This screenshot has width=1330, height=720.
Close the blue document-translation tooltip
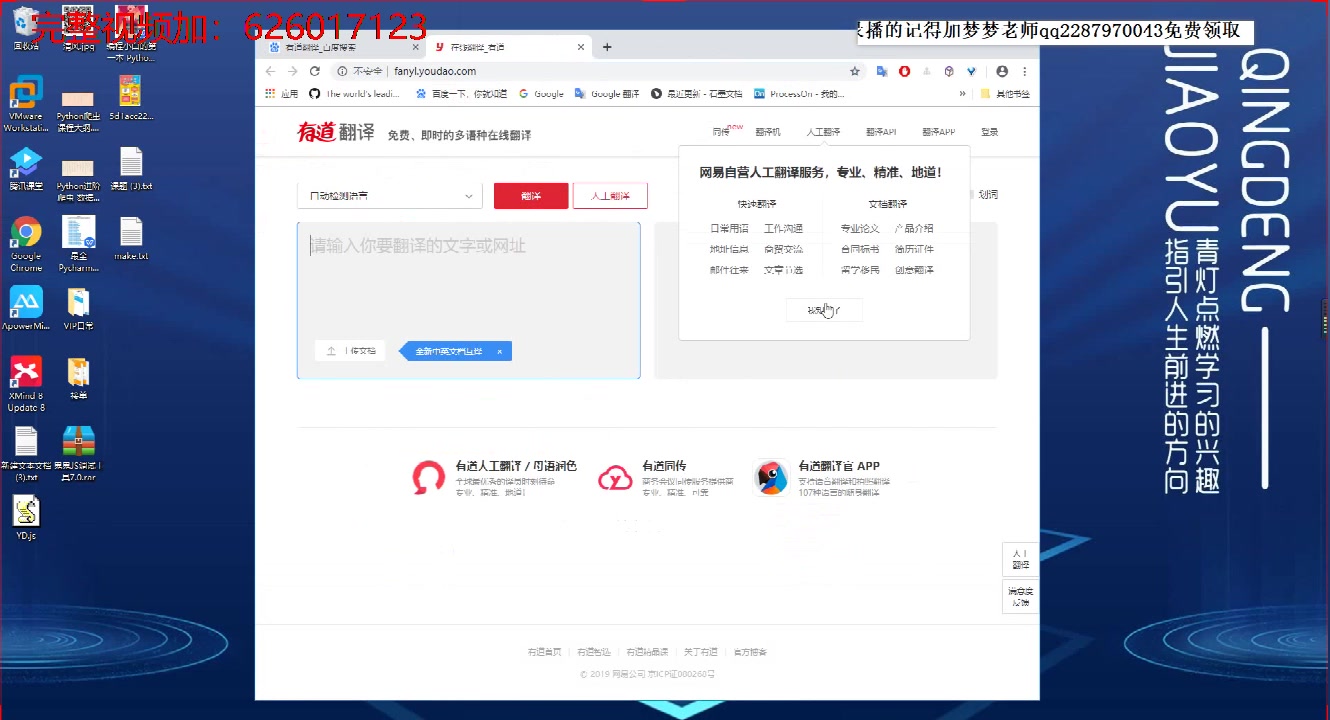500,351
